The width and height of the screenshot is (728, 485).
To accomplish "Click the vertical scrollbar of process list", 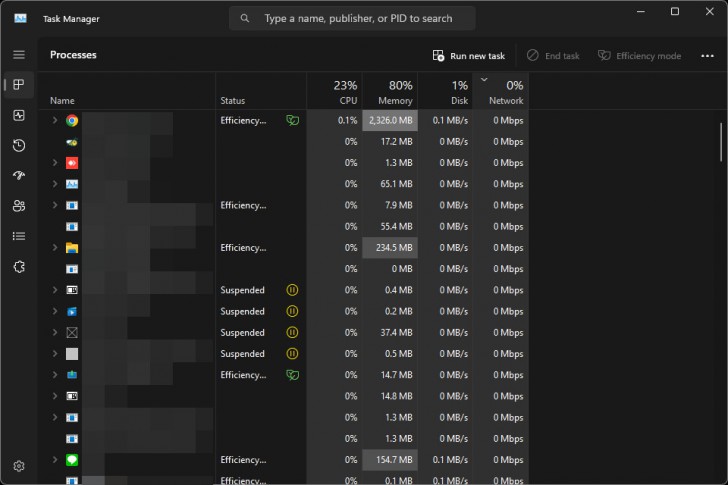I will [x=721, y=142].
